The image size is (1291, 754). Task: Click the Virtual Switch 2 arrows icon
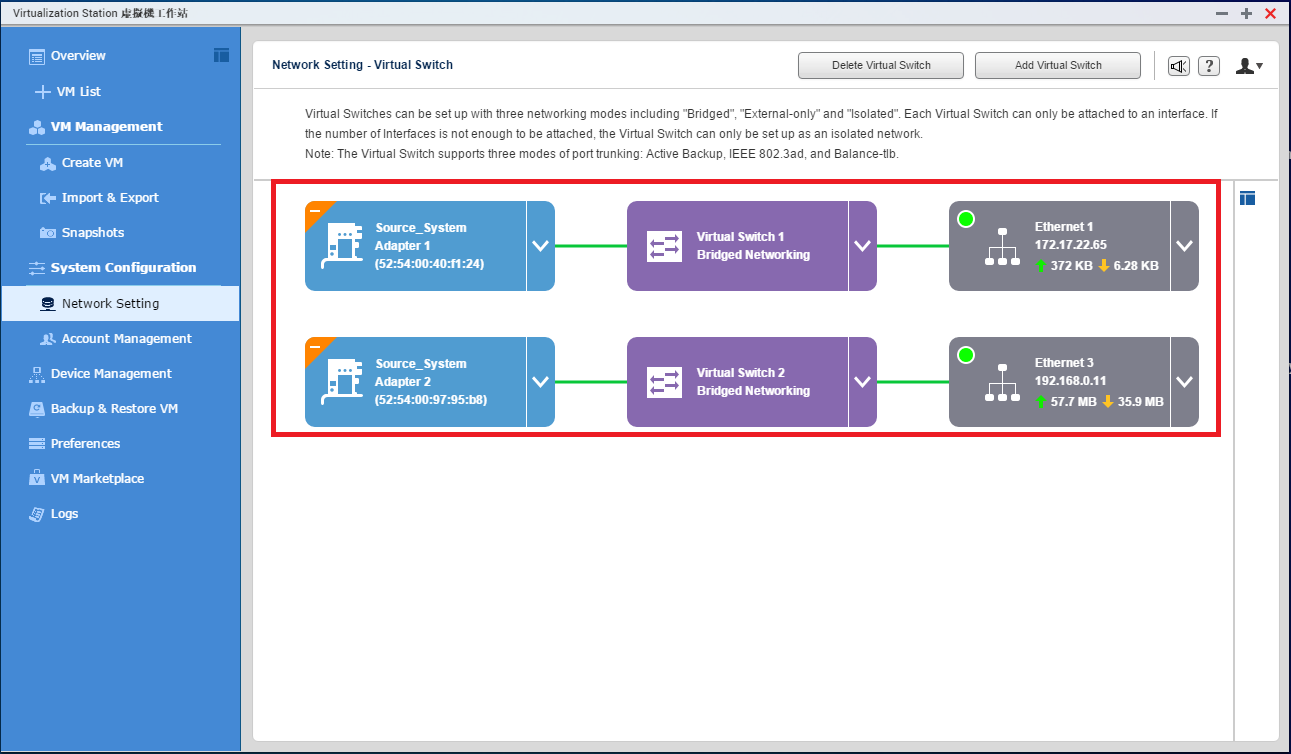pos(664,382)
